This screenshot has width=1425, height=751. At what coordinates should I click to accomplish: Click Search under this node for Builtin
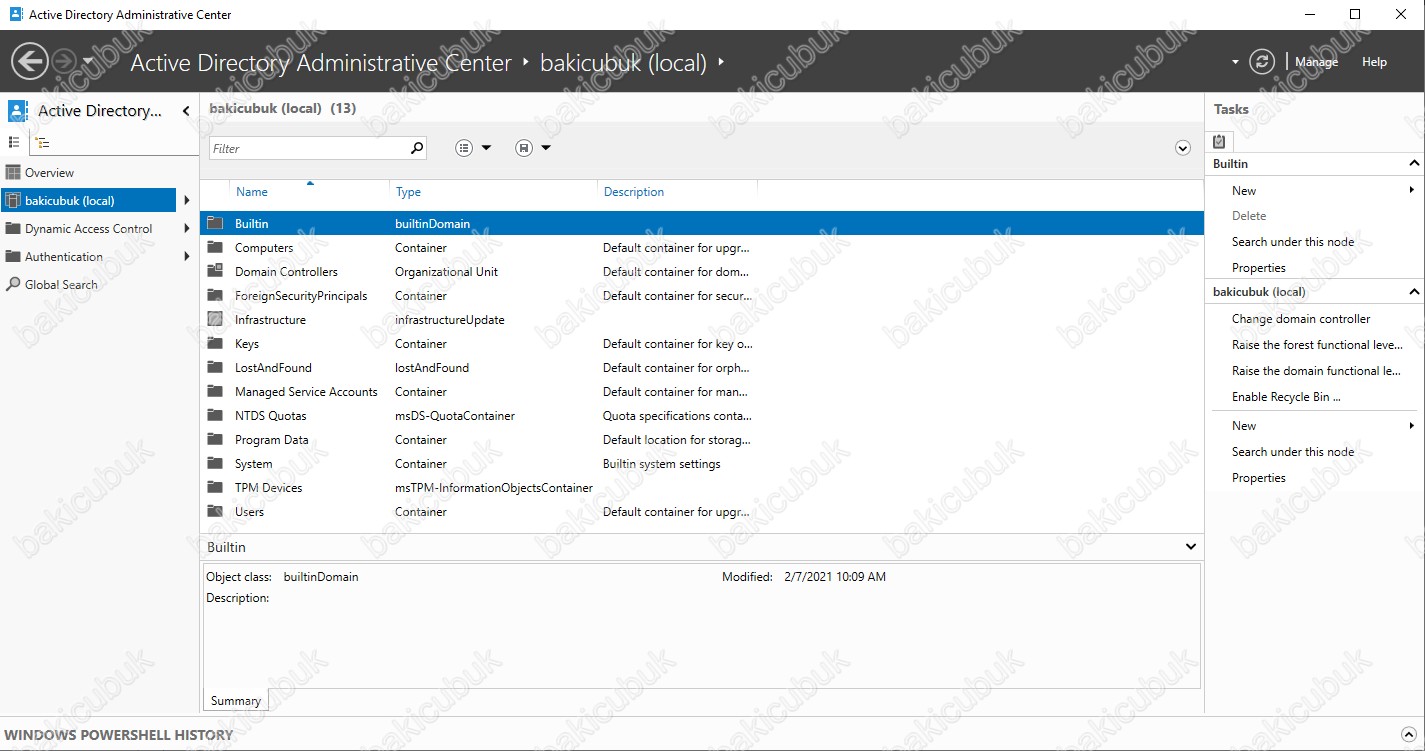point(1293,242)
